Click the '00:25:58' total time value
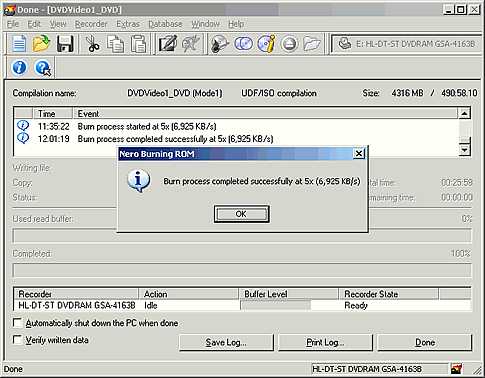Screen dimensions: 485x378 [x=457, y=183]
